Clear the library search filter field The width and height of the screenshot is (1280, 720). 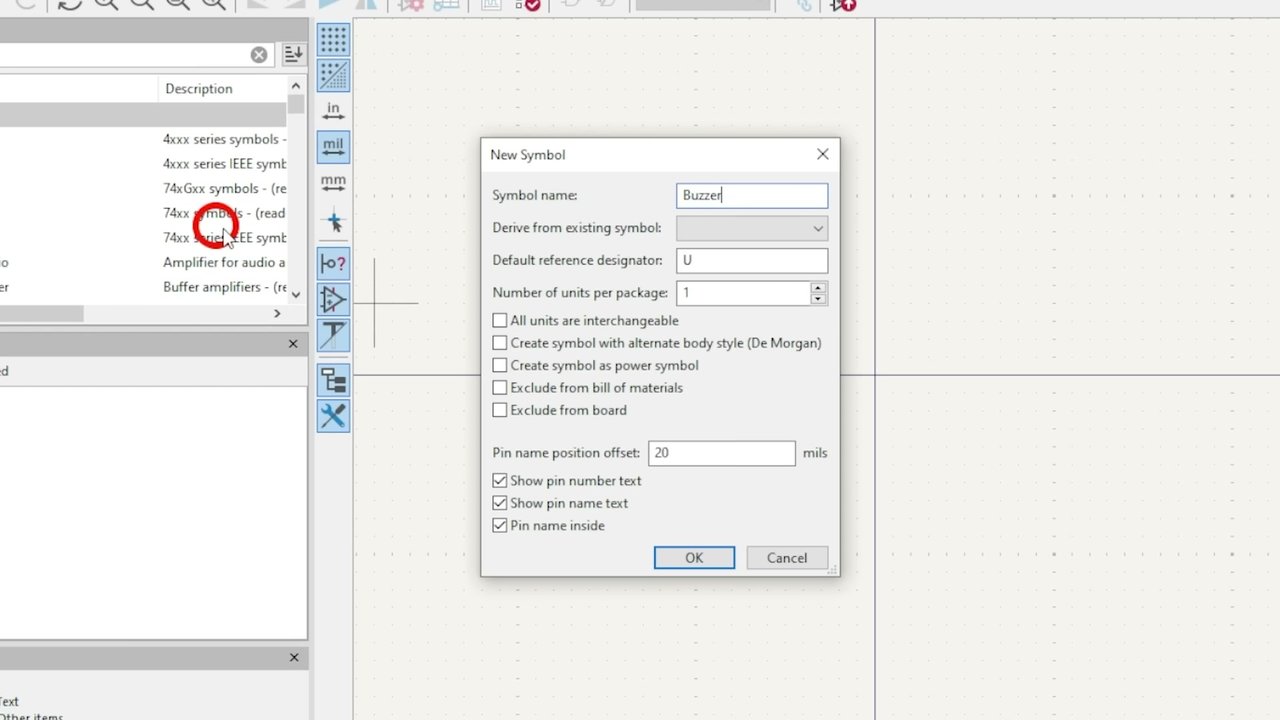click(259, 55)
